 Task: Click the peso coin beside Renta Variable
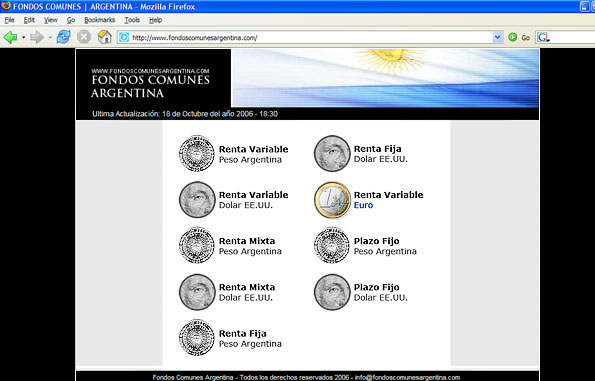[197, 153]
